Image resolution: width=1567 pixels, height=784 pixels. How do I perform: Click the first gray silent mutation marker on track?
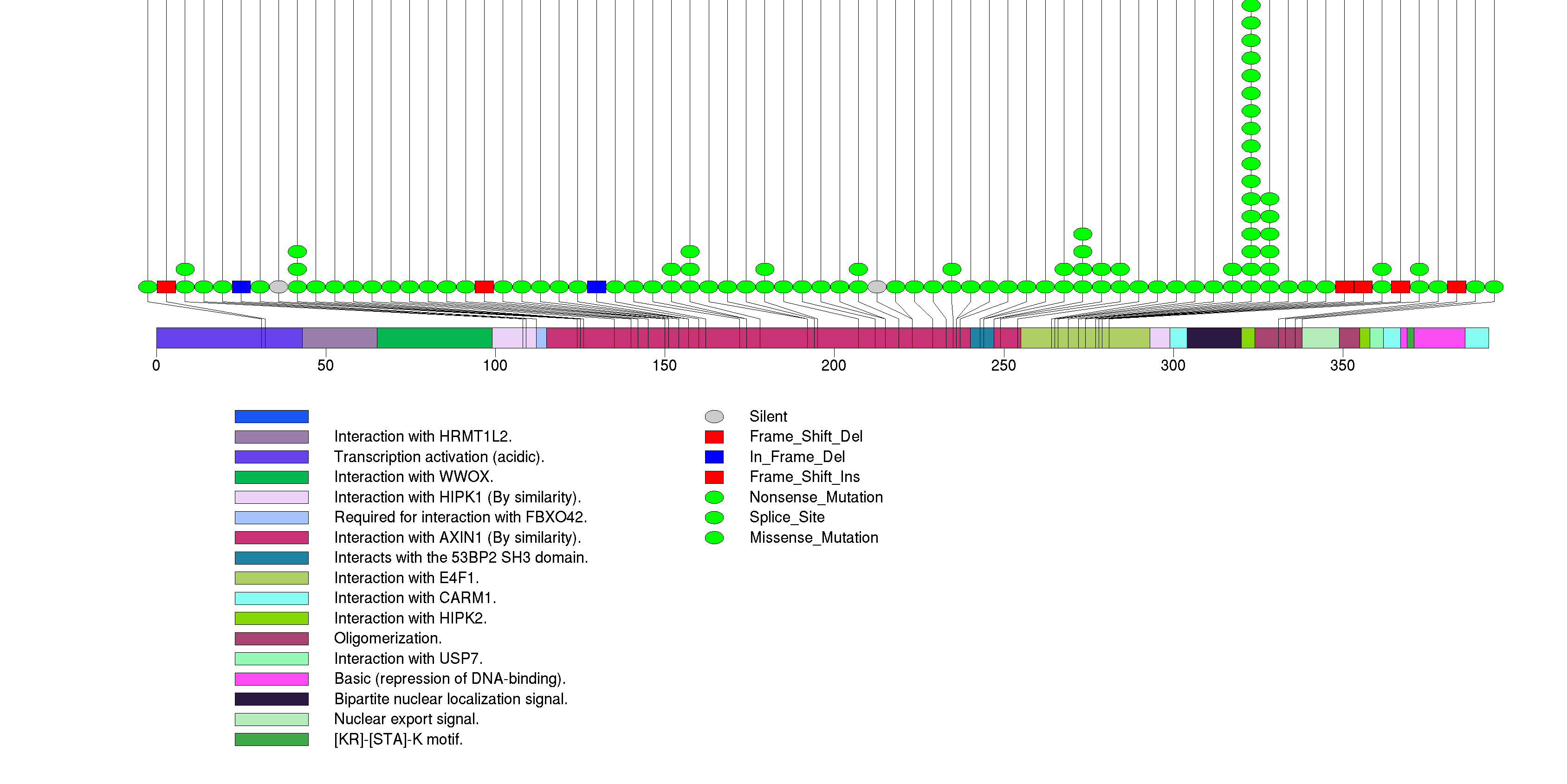[x=278, y=287]
